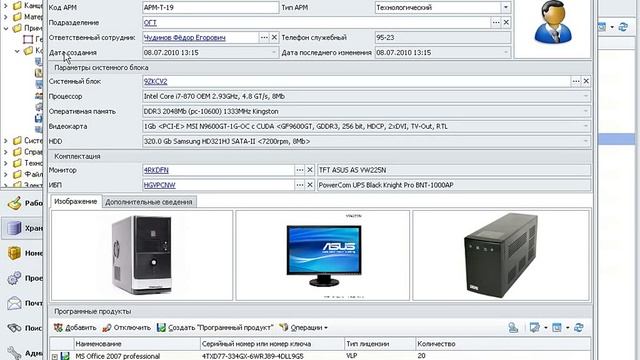
Task: Open the broom-icon sidebar section
Action: tap(22, 203)
